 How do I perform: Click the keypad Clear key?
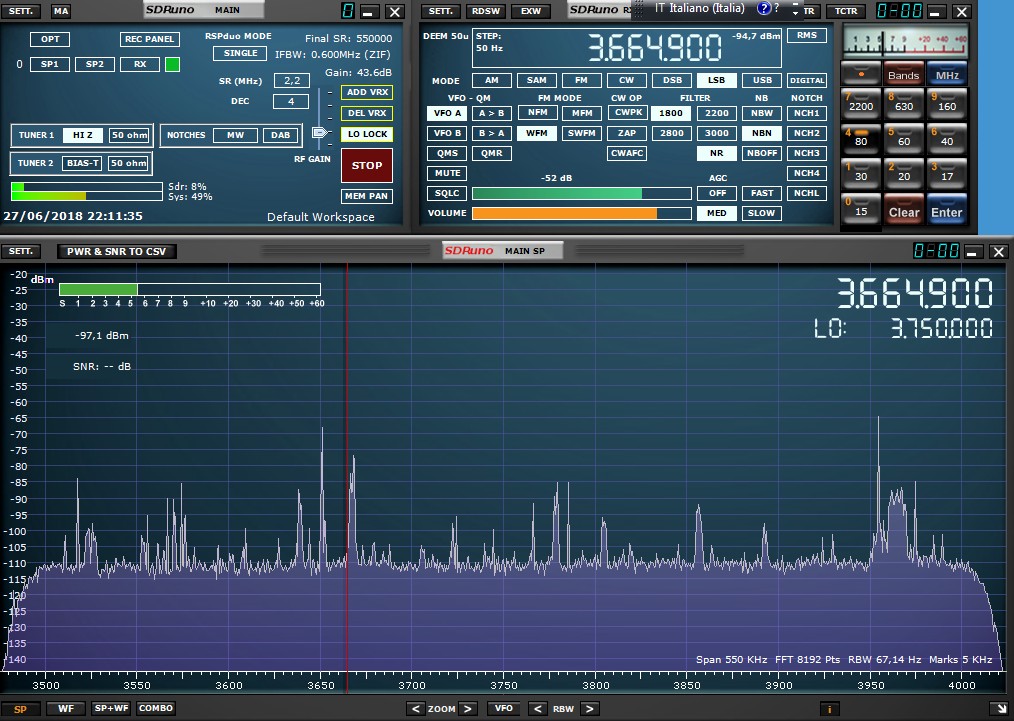(x=904, y=211)
